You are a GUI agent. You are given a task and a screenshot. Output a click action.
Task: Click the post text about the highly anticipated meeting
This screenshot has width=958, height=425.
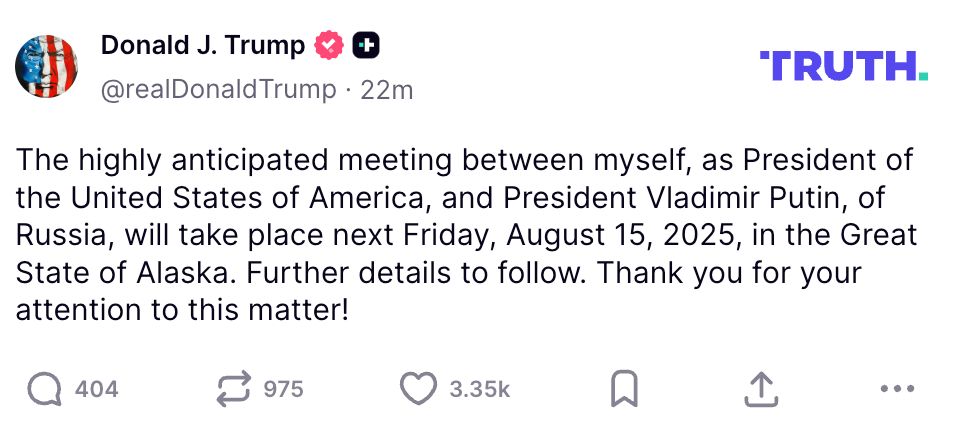point(465,160)
